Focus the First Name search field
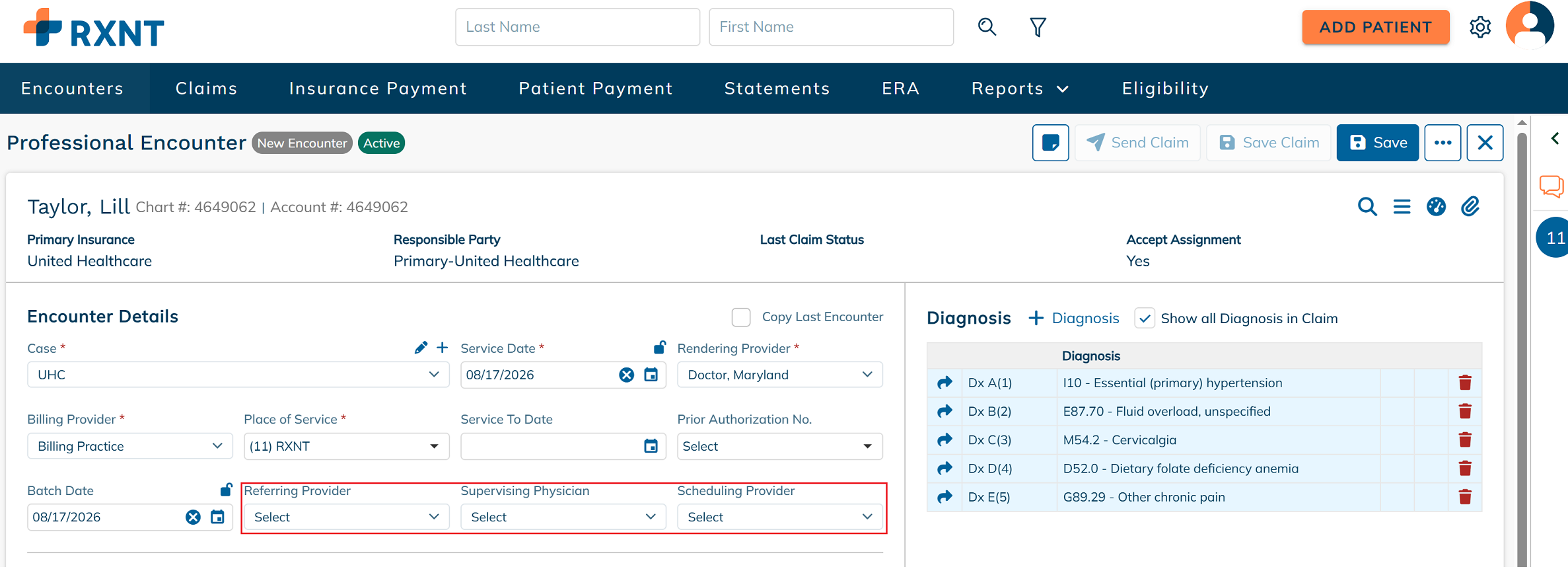 point(832,27)
